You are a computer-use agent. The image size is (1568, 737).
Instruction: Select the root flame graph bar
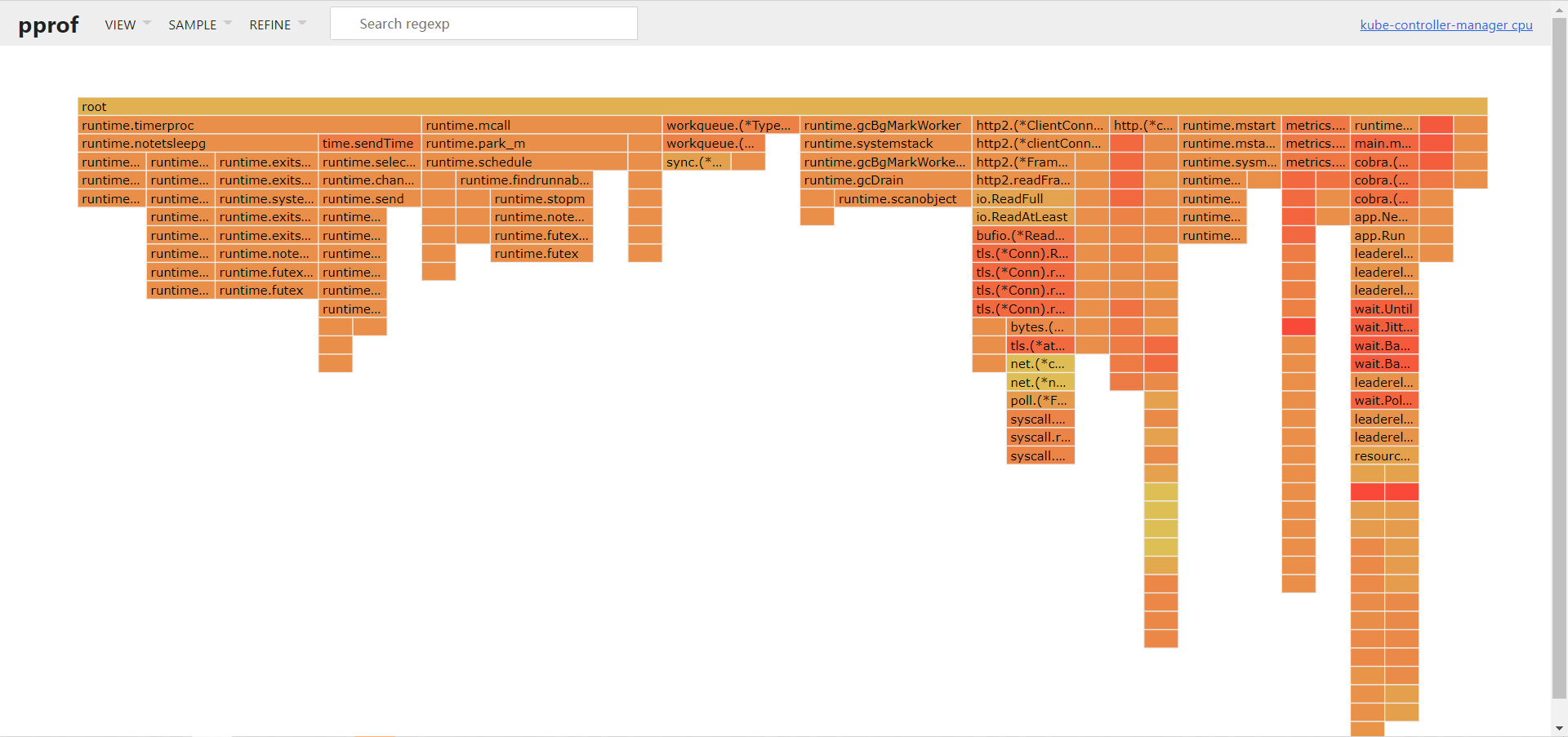[782, 107]
